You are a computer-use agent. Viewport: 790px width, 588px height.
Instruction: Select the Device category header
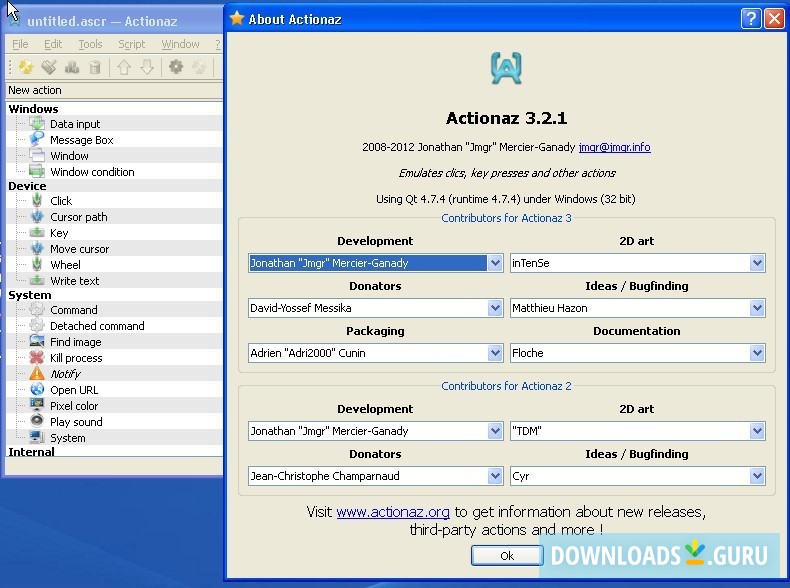[27, 186]
